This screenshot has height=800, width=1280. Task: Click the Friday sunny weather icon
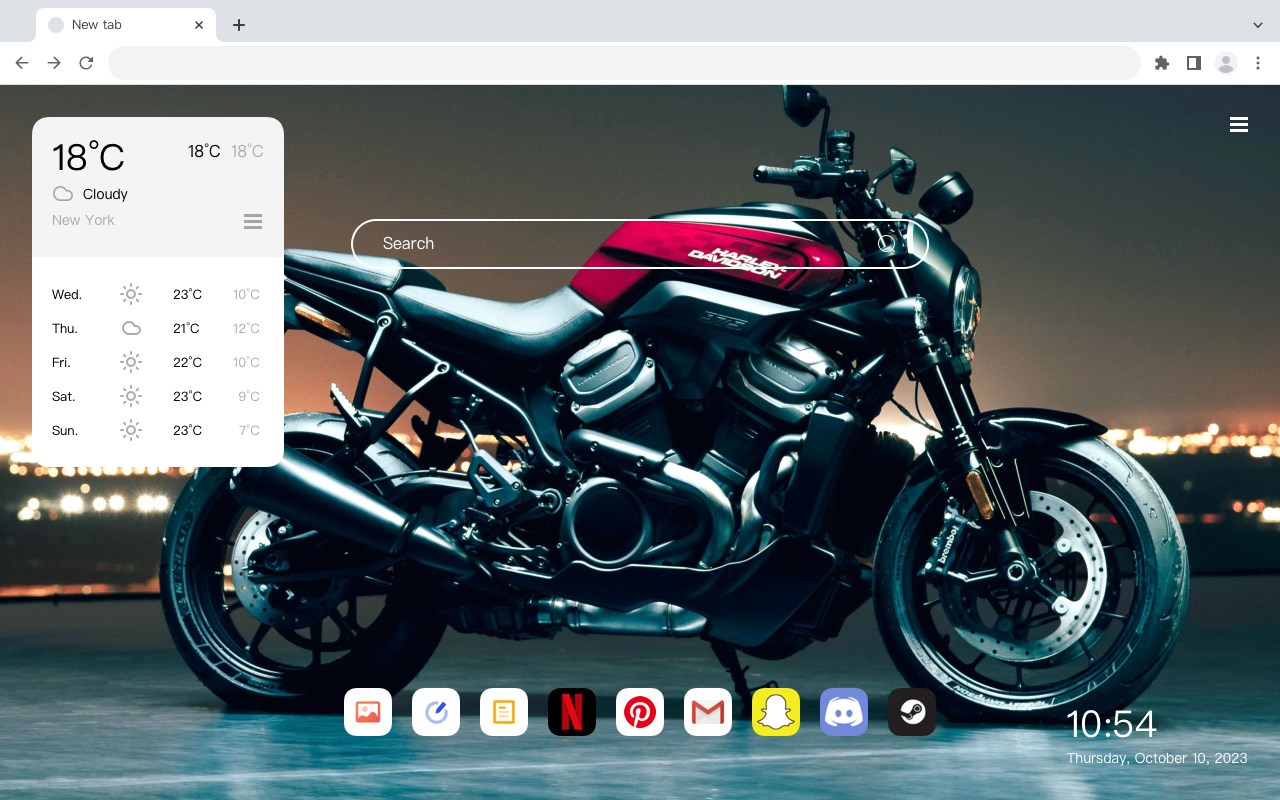point(131,362)
